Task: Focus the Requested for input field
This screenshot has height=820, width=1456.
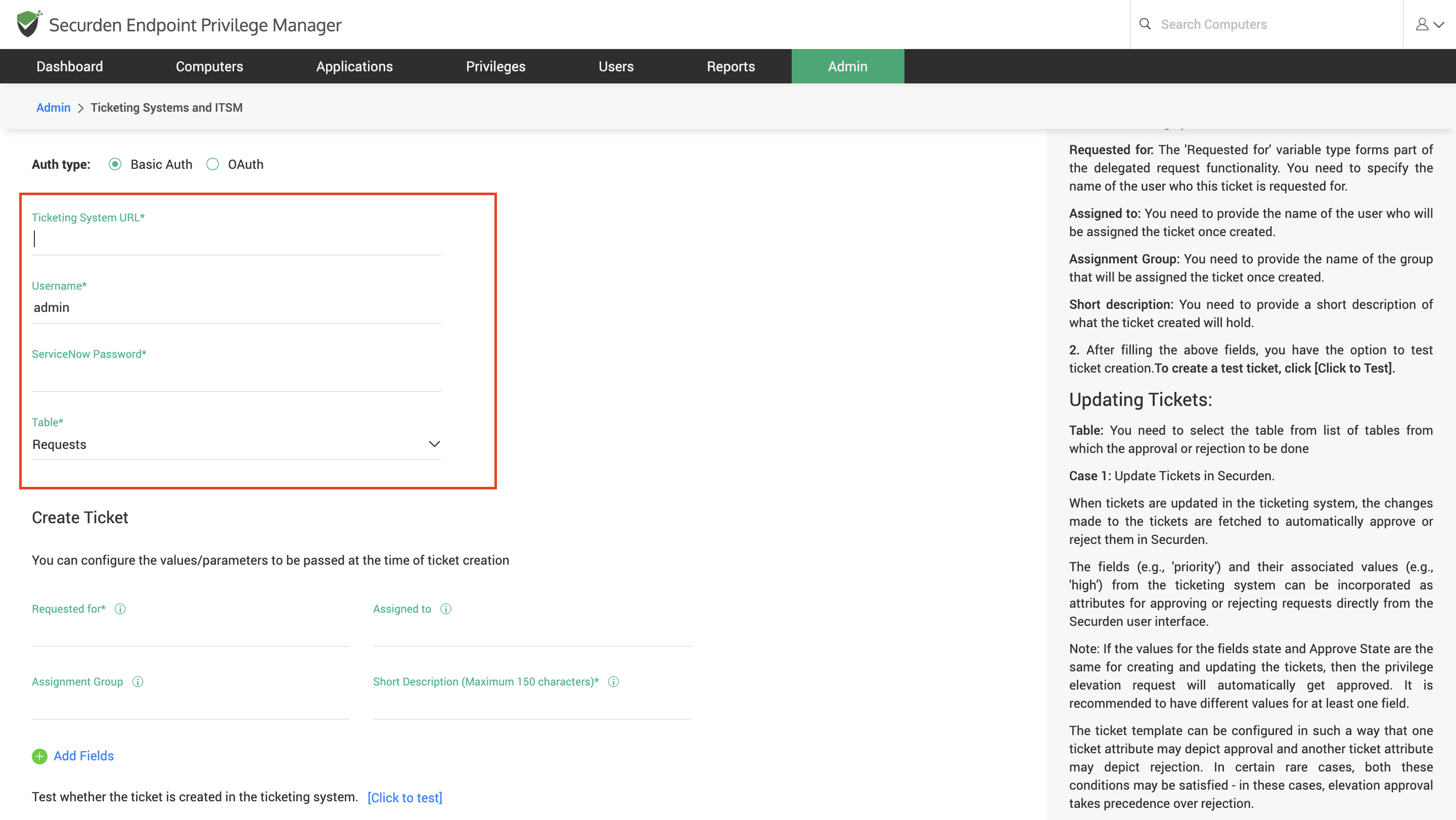Action: [191, 633]
